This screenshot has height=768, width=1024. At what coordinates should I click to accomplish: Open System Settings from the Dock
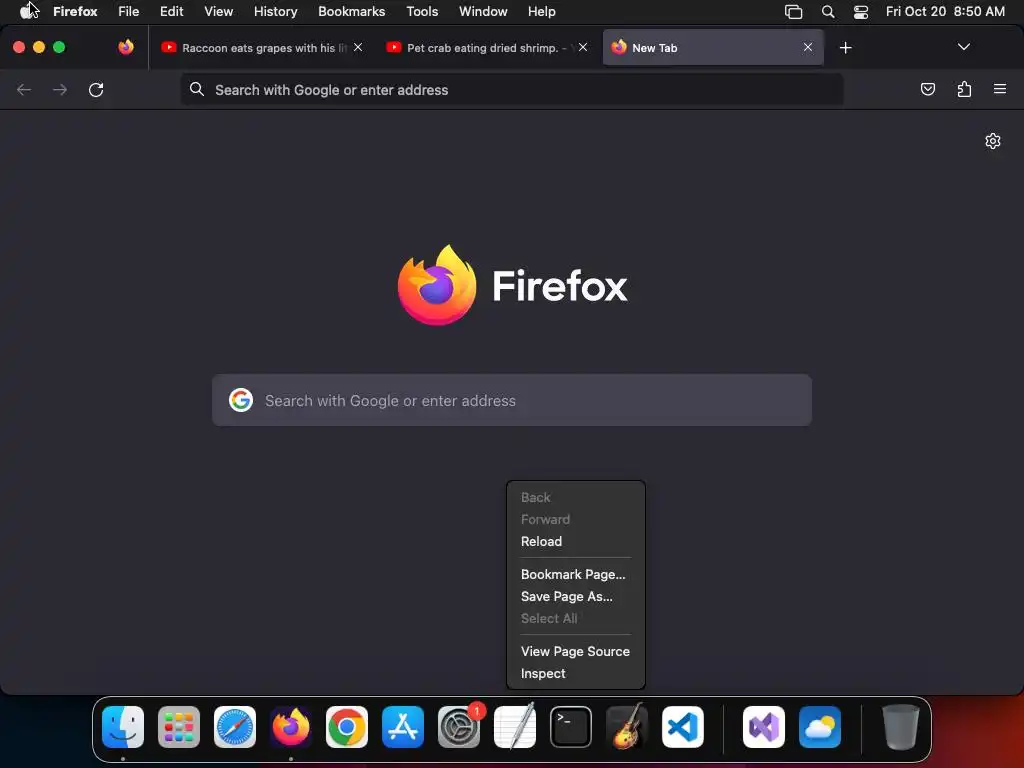tap(459, 727)
